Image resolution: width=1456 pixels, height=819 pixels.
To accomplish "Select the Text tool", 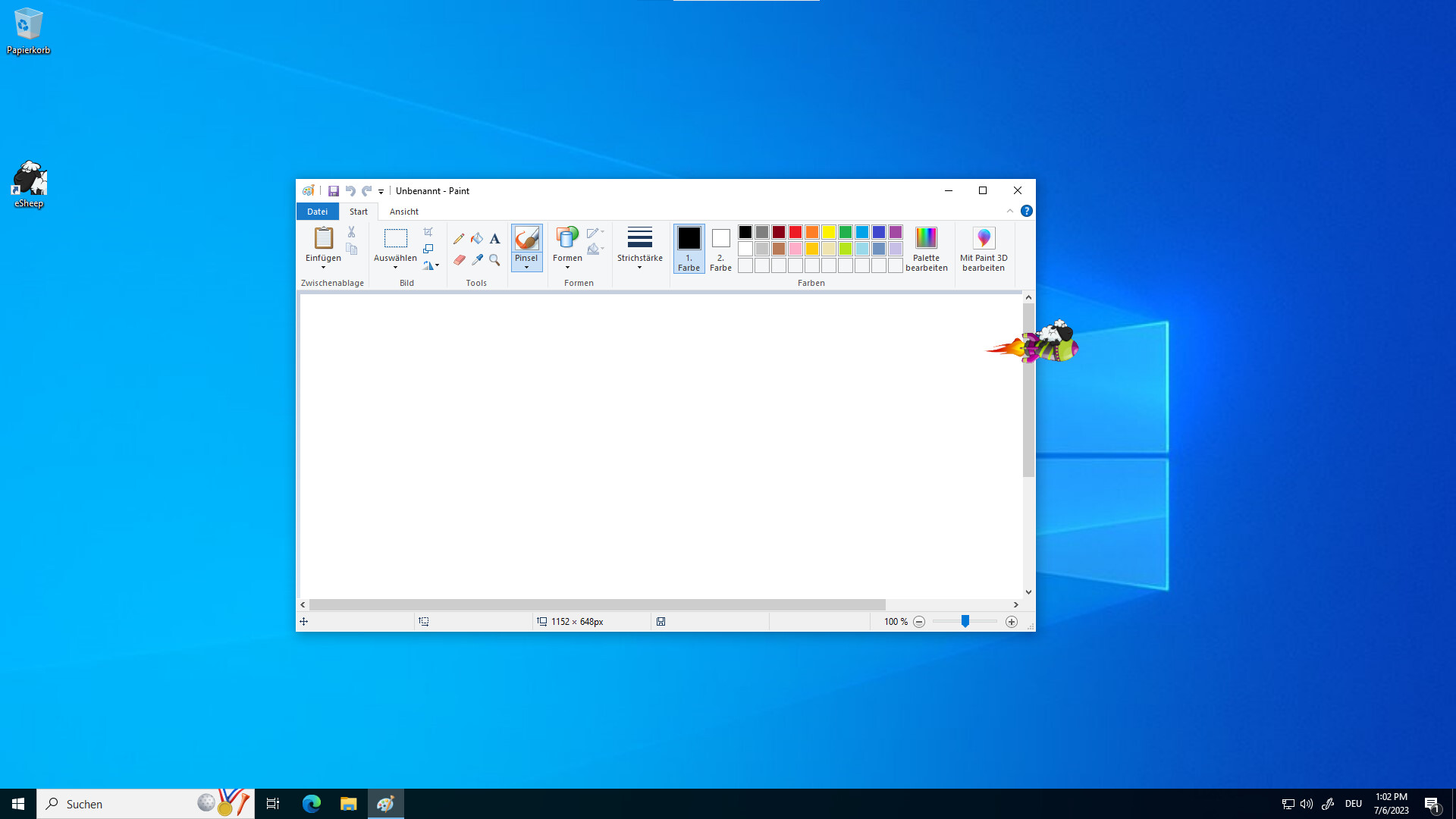I will tap(494, 238).
